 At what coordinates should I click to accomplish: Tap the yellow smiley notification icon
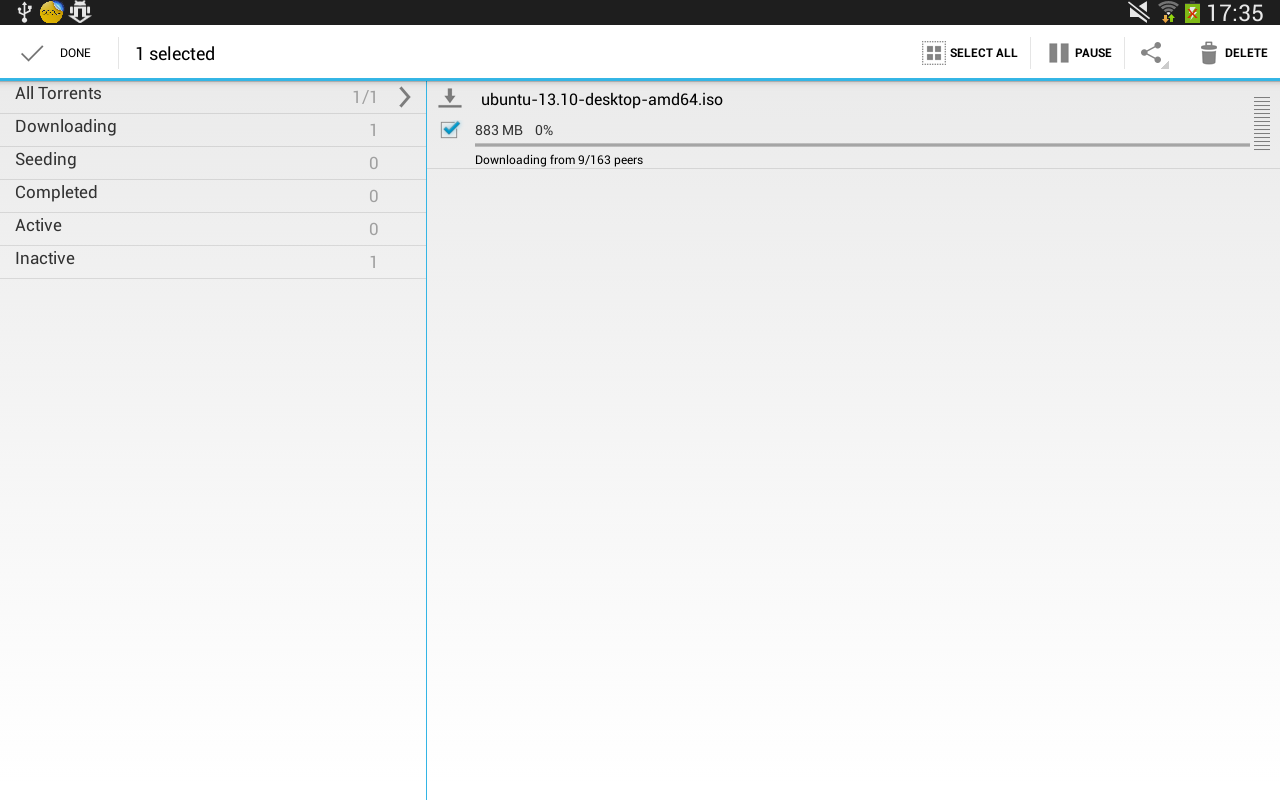51,12
